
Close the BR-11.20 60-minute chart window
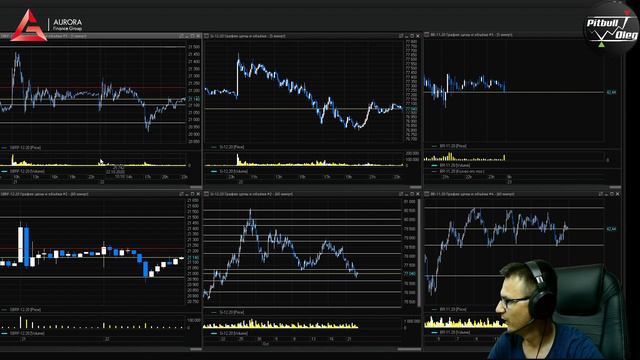pyautogui.click(x=617, y=194)
